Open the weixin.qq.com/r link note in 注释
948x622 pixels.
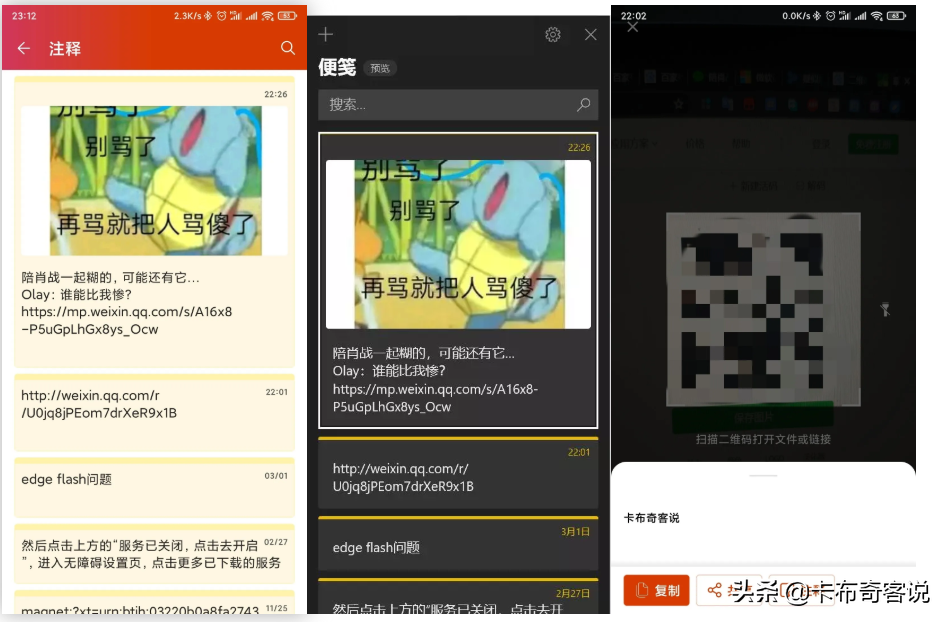154,412
